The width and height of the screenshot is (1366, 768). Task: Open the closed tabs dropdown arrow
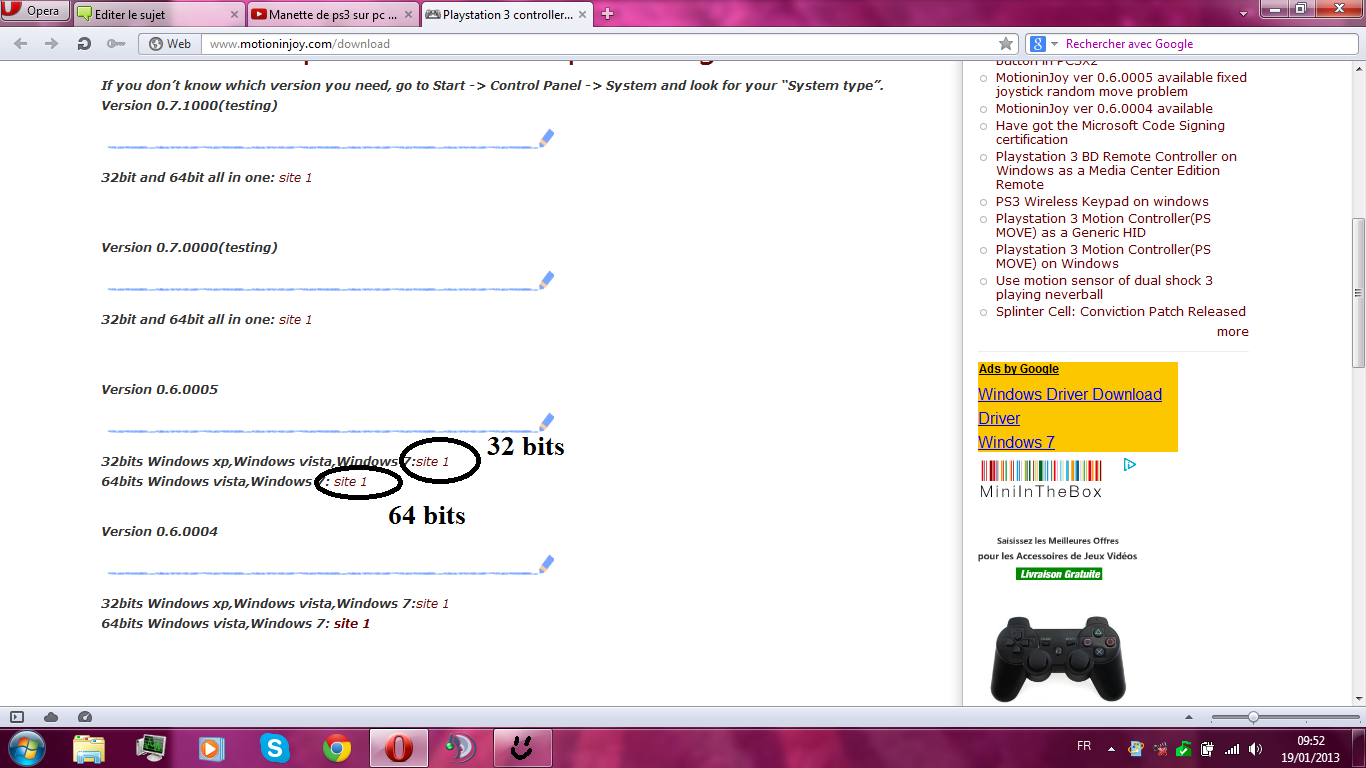[x=1243, y=15]
